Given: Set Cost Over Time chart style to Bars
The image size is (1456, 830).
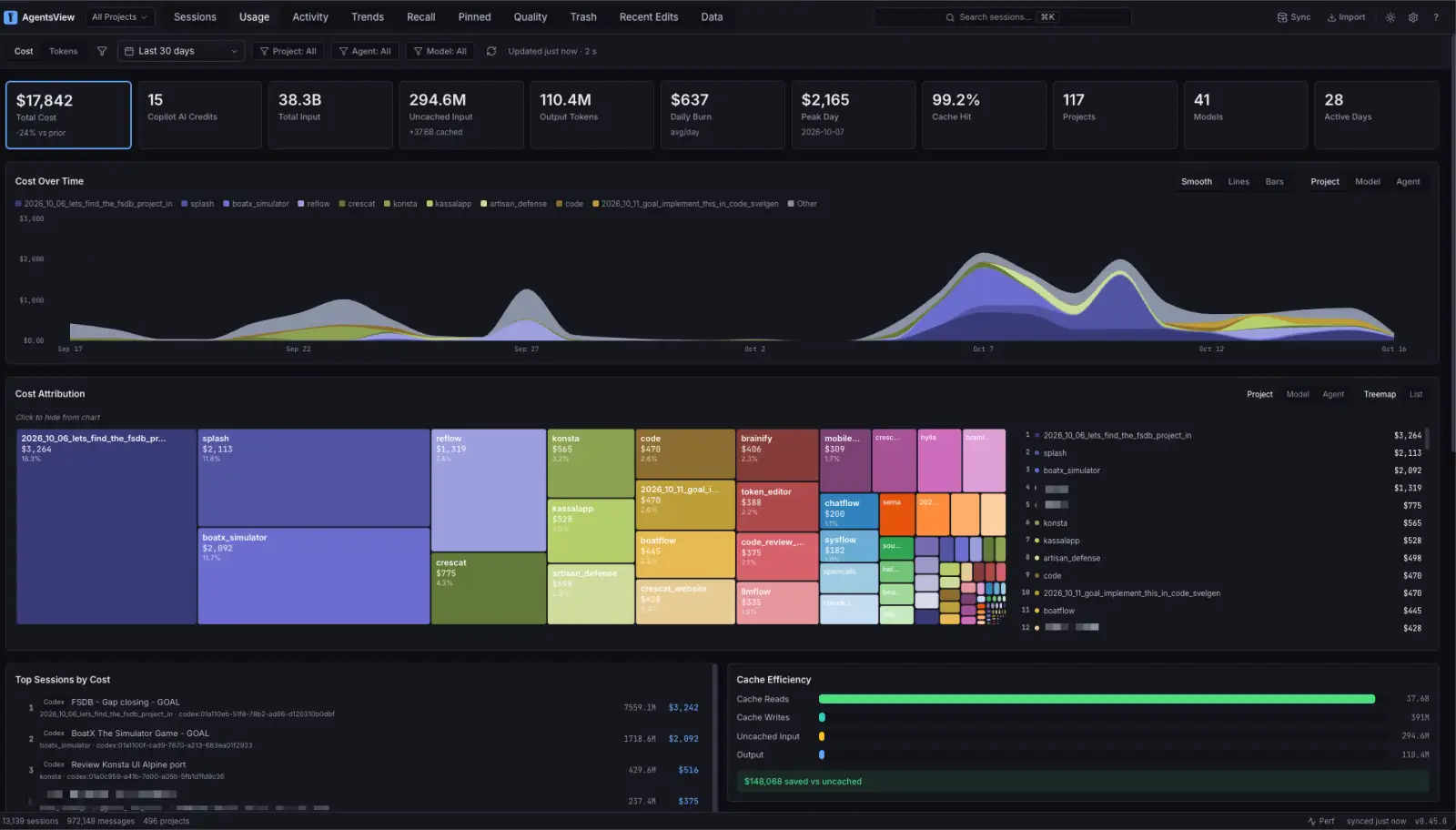Looking at the screenshot, I should tap(1274, 181).
